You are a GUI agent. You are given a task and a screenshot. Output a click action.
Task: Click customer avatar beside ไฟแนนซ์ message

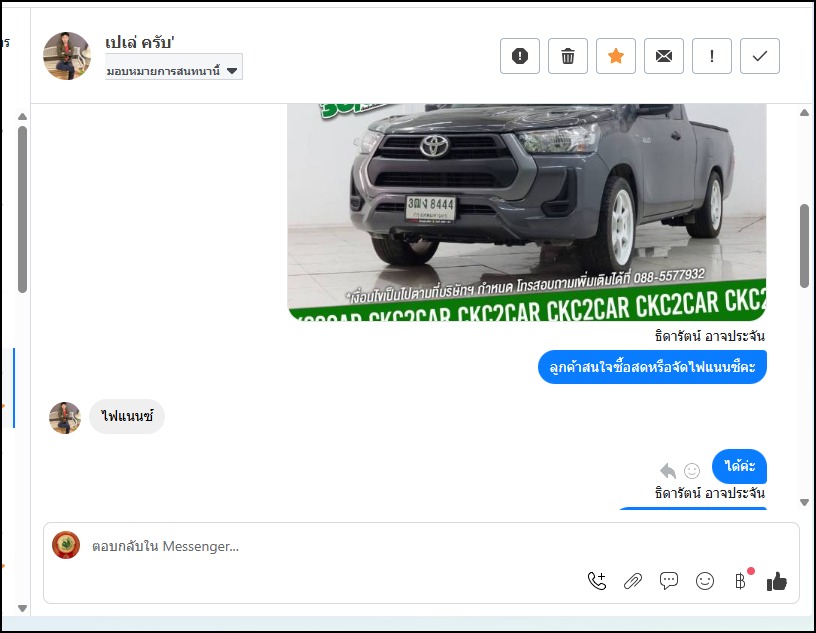click(x=65, y=417)
